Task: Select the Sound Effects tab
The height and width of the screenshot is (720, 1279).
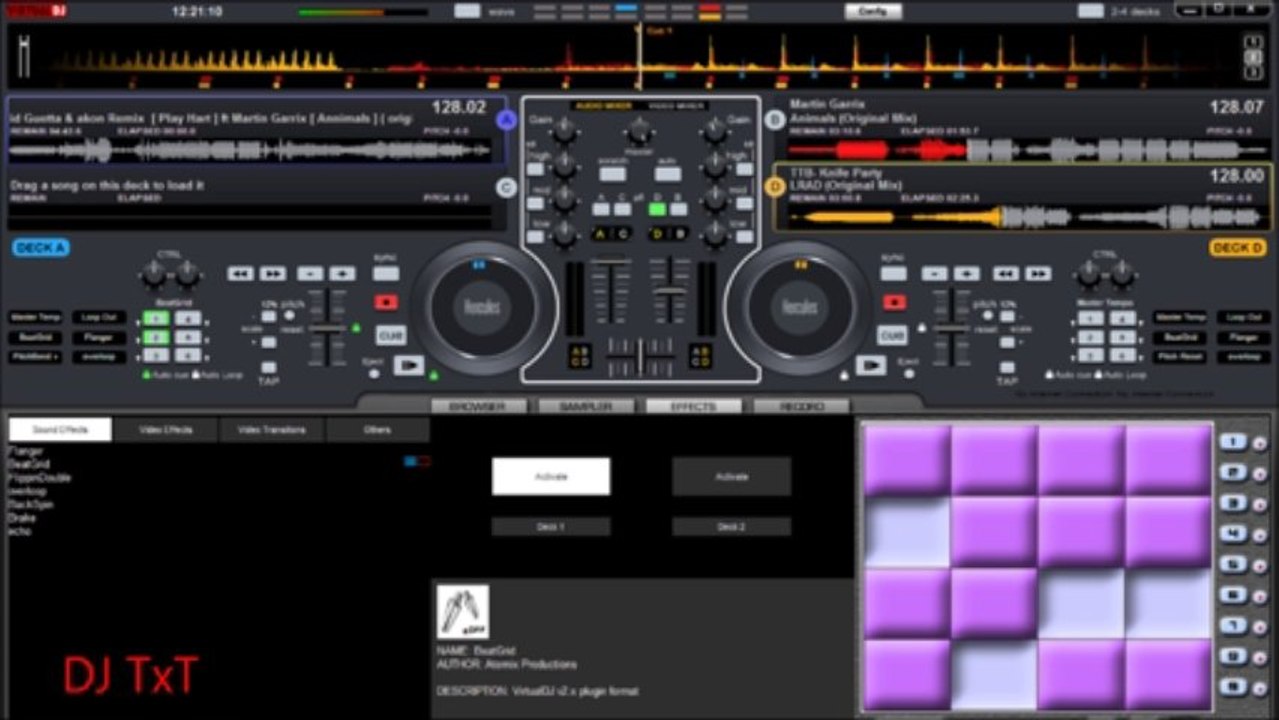Action: (60, 429)
